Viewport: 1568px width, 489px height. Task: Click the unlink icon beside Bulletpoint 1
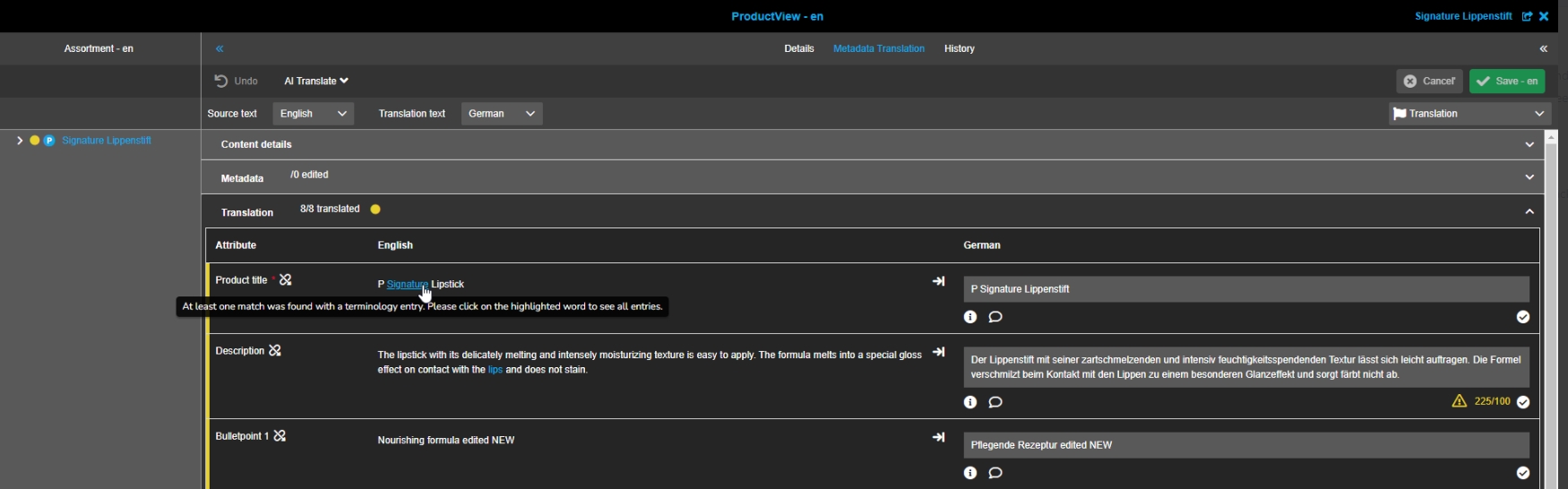[x=280, y=436]
